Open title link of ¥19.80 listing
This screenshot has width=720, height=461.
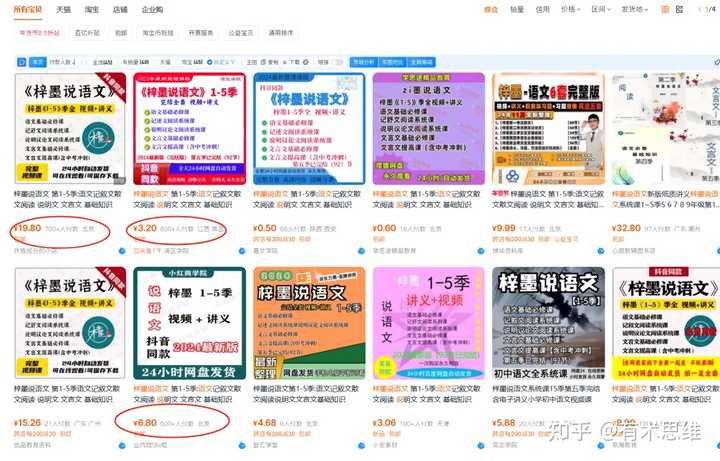click(x=68, y=199)
